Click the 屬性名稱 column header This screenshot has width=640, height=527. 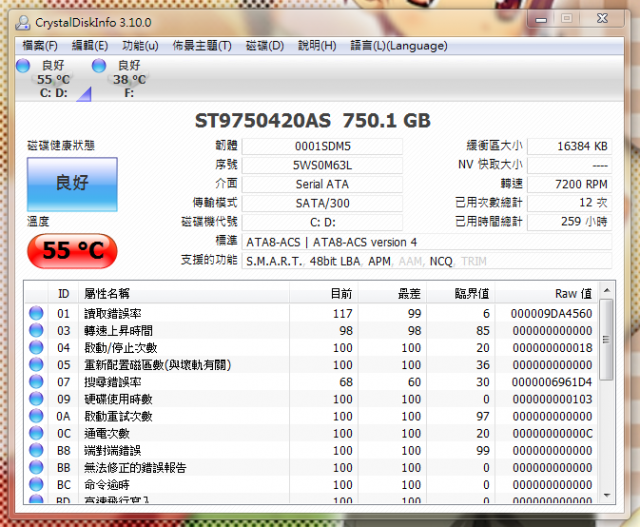coord(184,293)
